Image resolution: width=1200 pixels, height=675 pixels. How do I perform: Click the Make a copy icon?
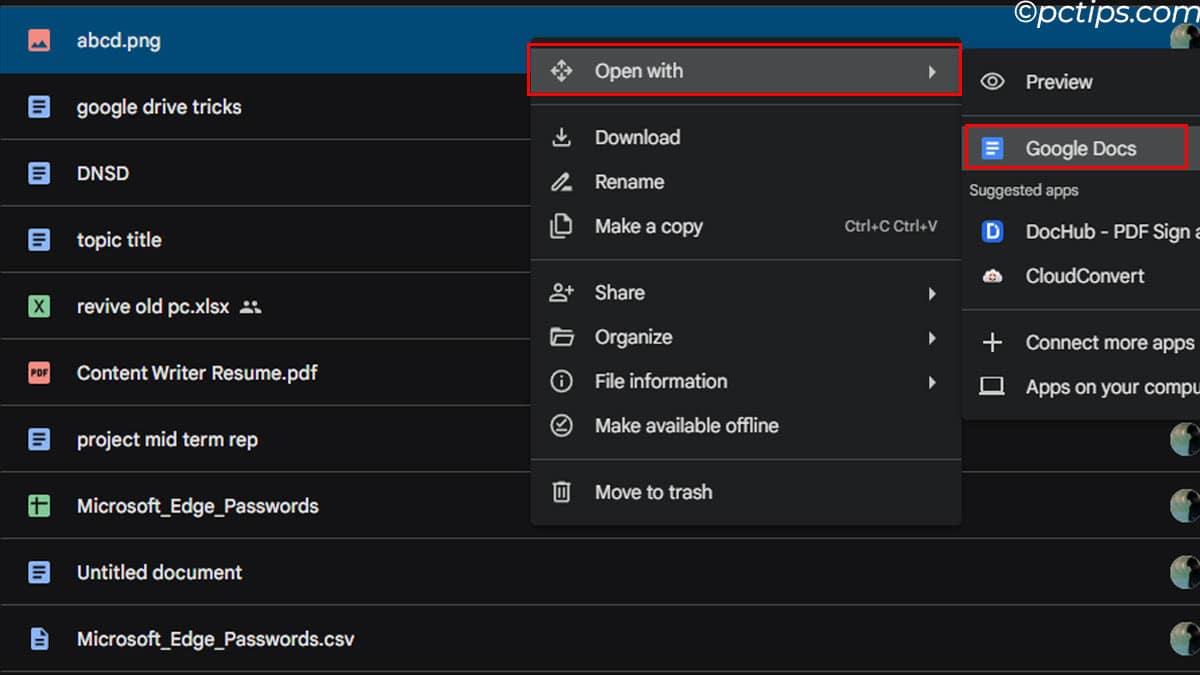pyautogui.click(x=562, y=226)
